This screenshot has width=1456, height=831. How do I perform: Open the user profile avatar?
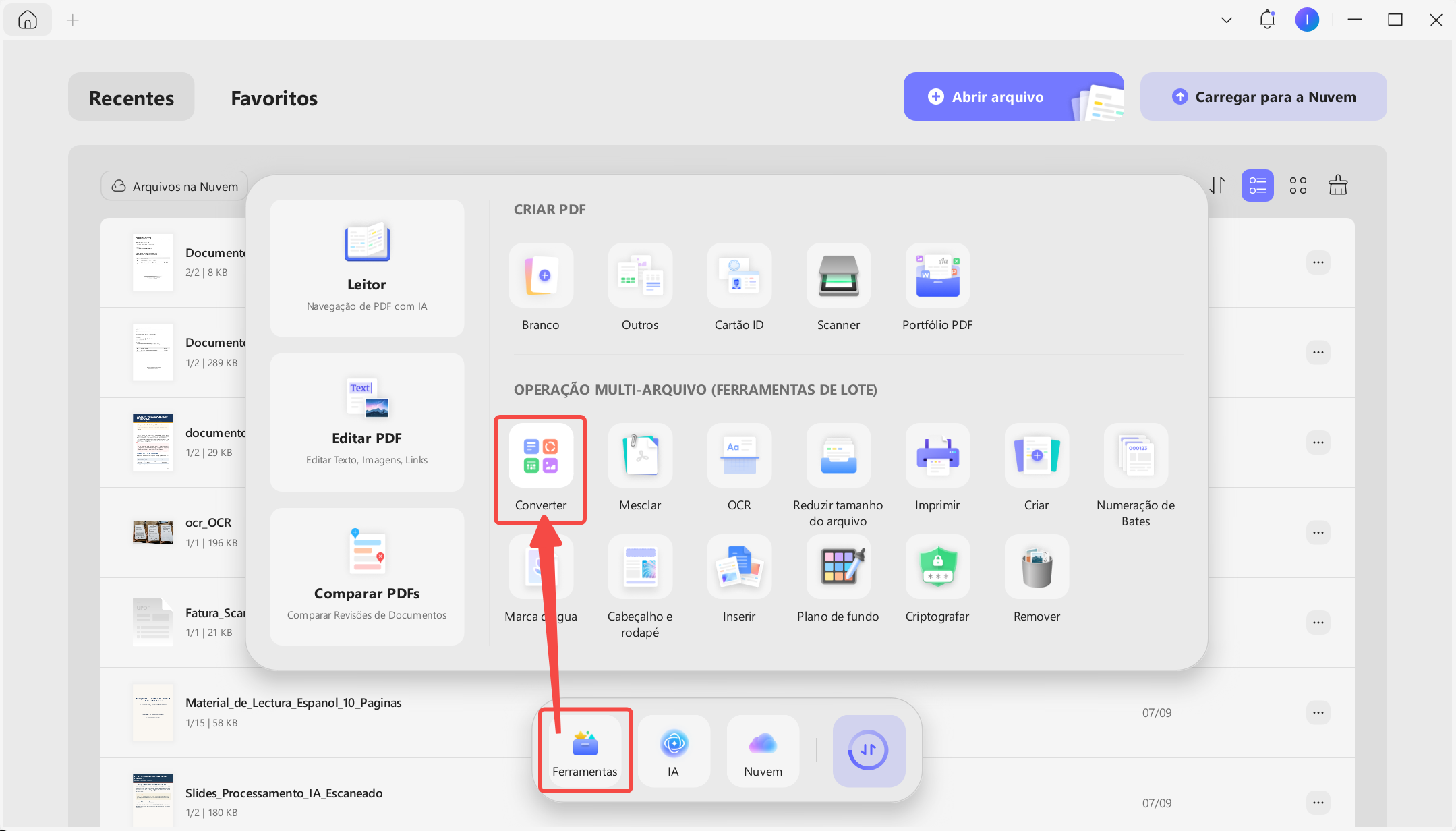(x=1307, y=20)
